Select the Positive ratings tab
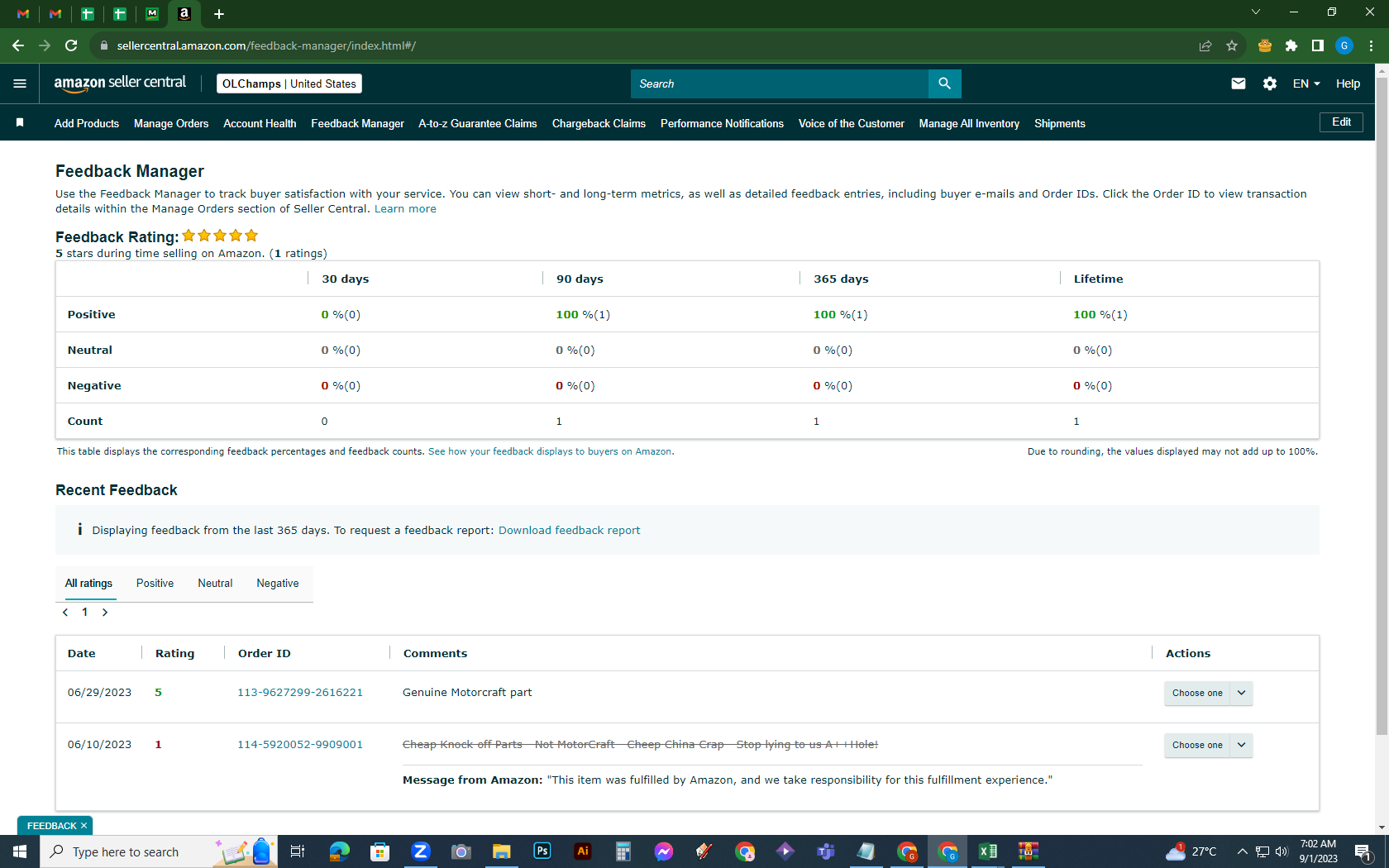 point(155,584)
